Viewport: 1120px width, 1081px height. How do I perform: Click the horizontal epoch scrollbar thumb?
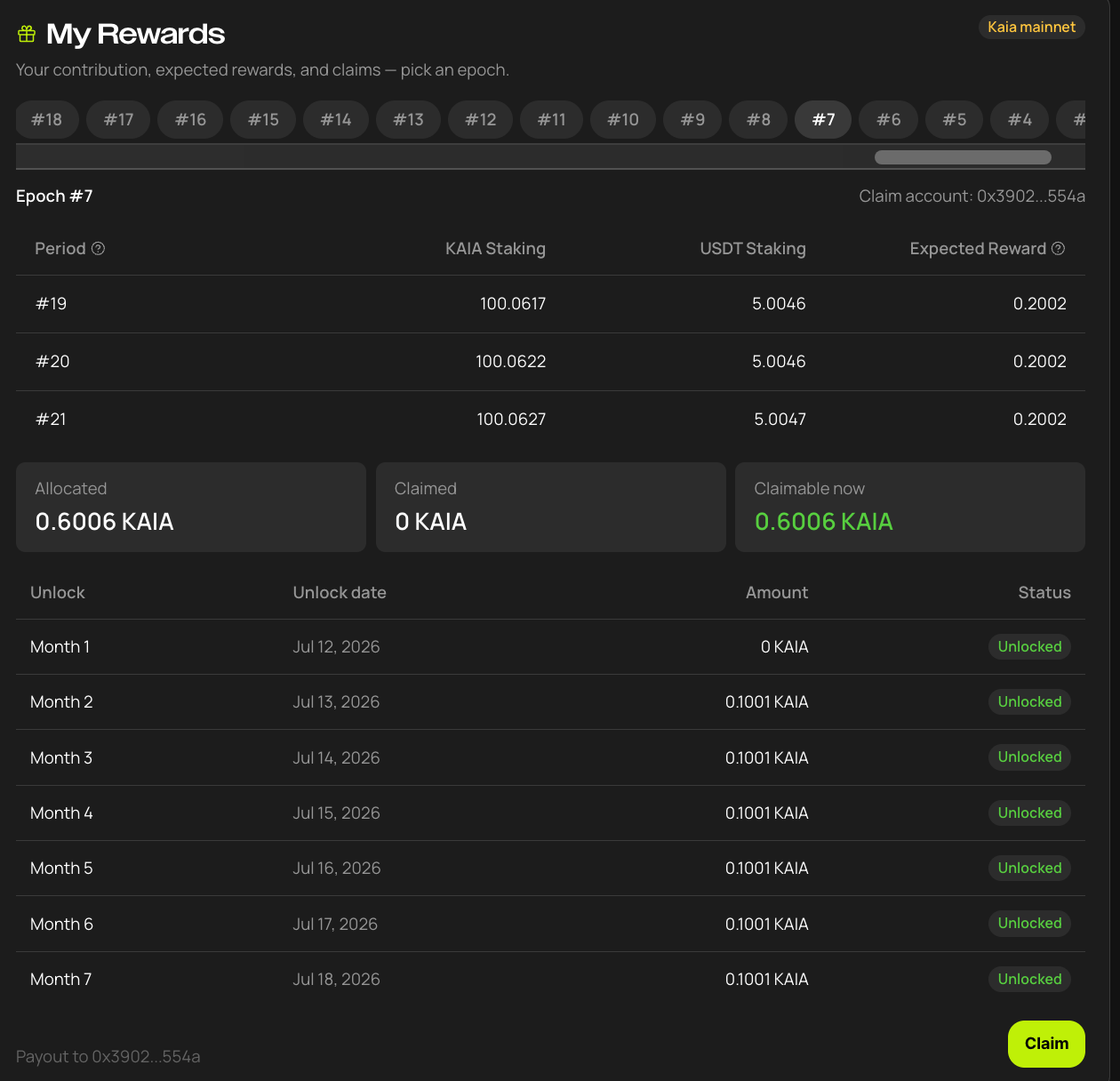963,157
